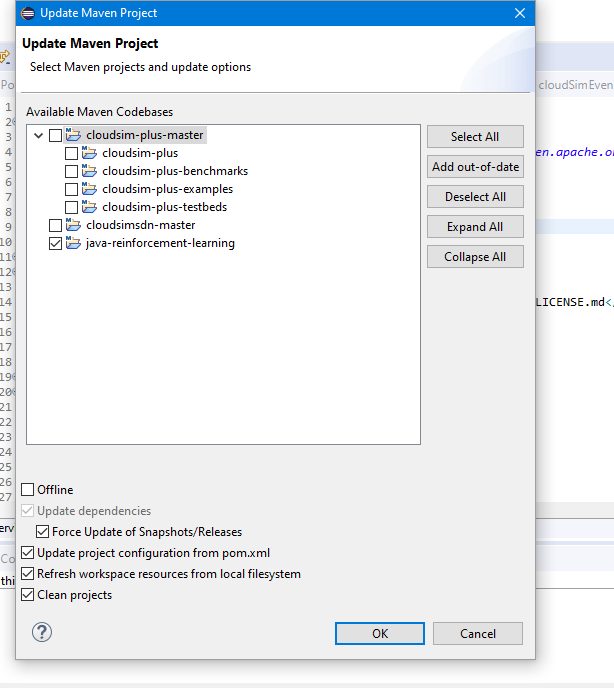Uncheck the java-reinforcement-learning checkbox
614x688 pixels.
[55, 243]
